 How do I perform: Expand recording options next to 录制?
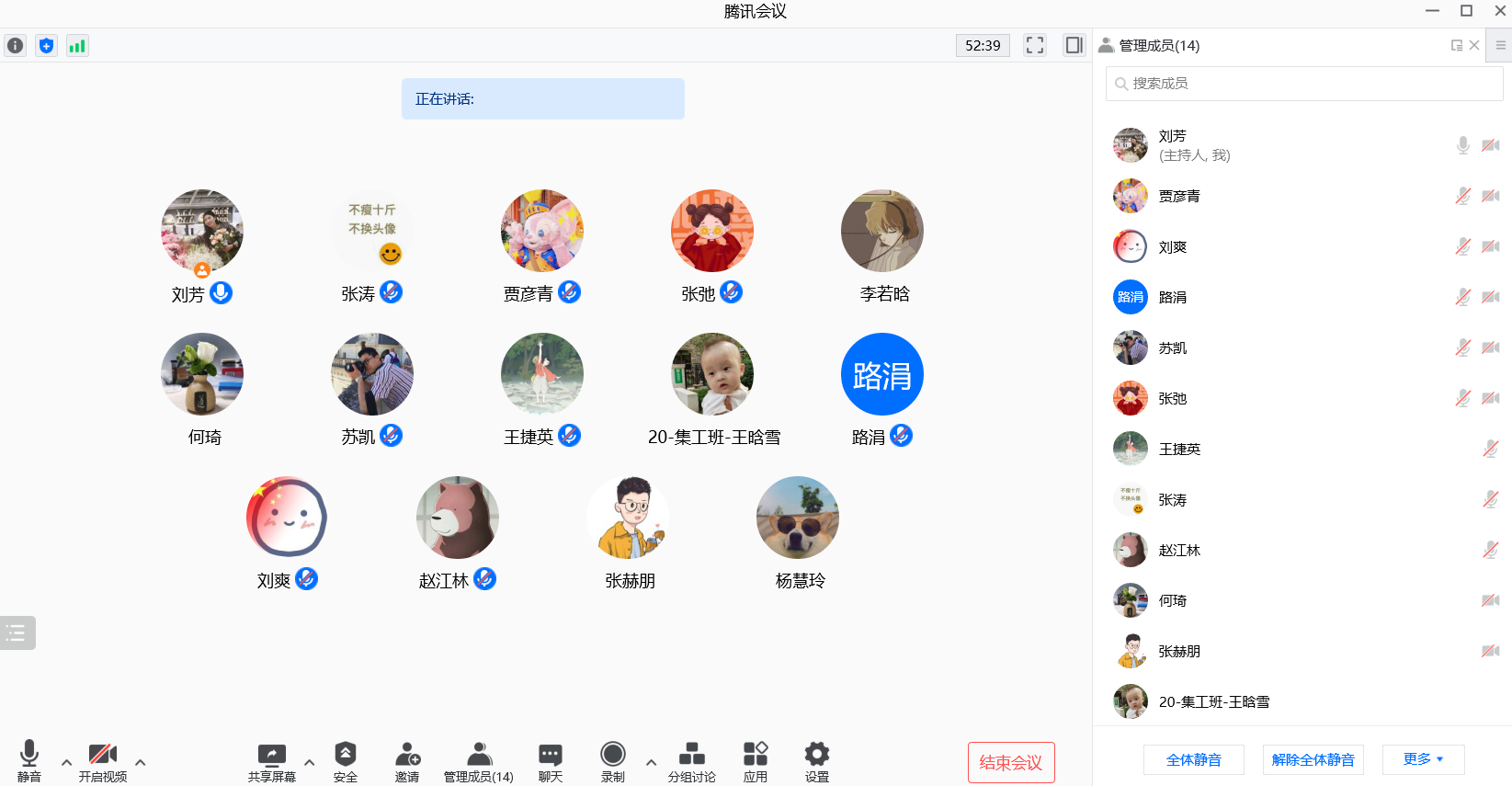coord(651,762)
